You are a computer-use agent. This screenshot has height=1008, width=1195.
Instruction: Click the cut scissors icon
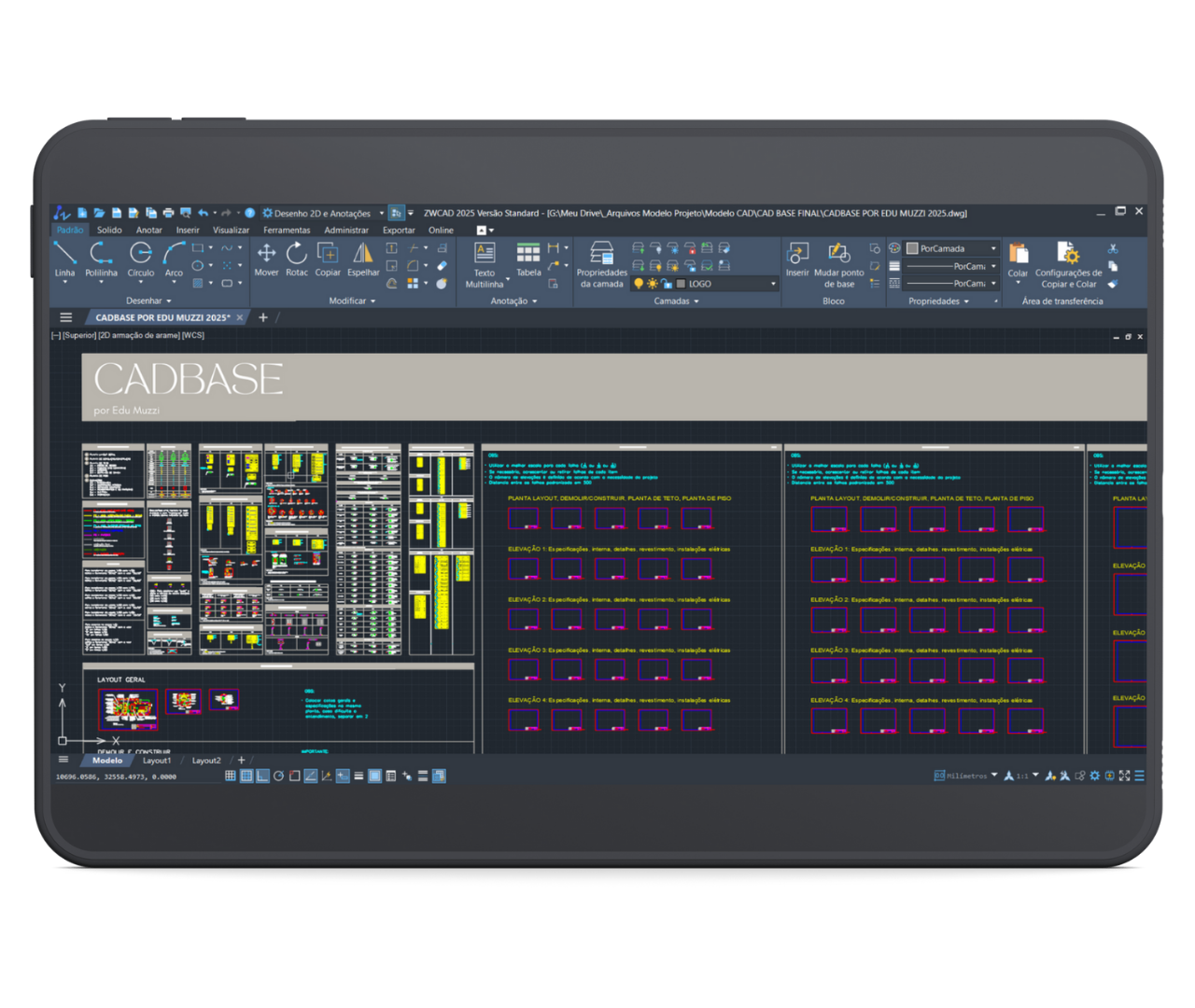click(1113, 249)
